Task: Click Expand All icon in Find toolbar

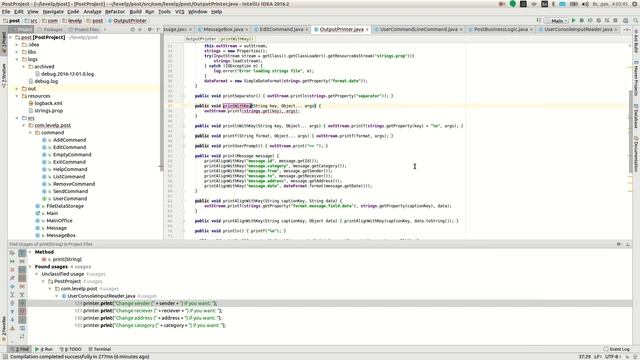Action: coord(12,295)
